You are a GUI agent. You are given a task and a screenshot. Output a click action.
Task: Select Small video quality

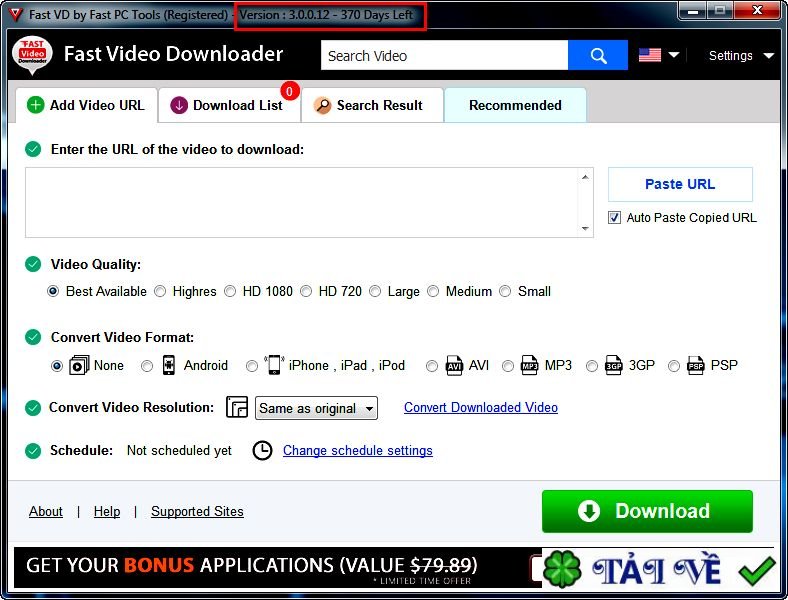(x=505, y=291)
